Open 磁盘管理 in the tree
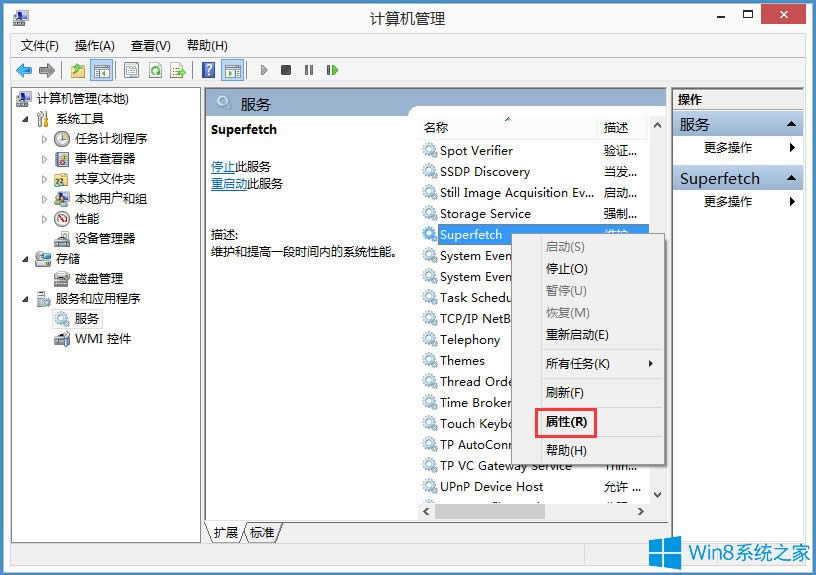816x575 pixels. tap(99, 278)
